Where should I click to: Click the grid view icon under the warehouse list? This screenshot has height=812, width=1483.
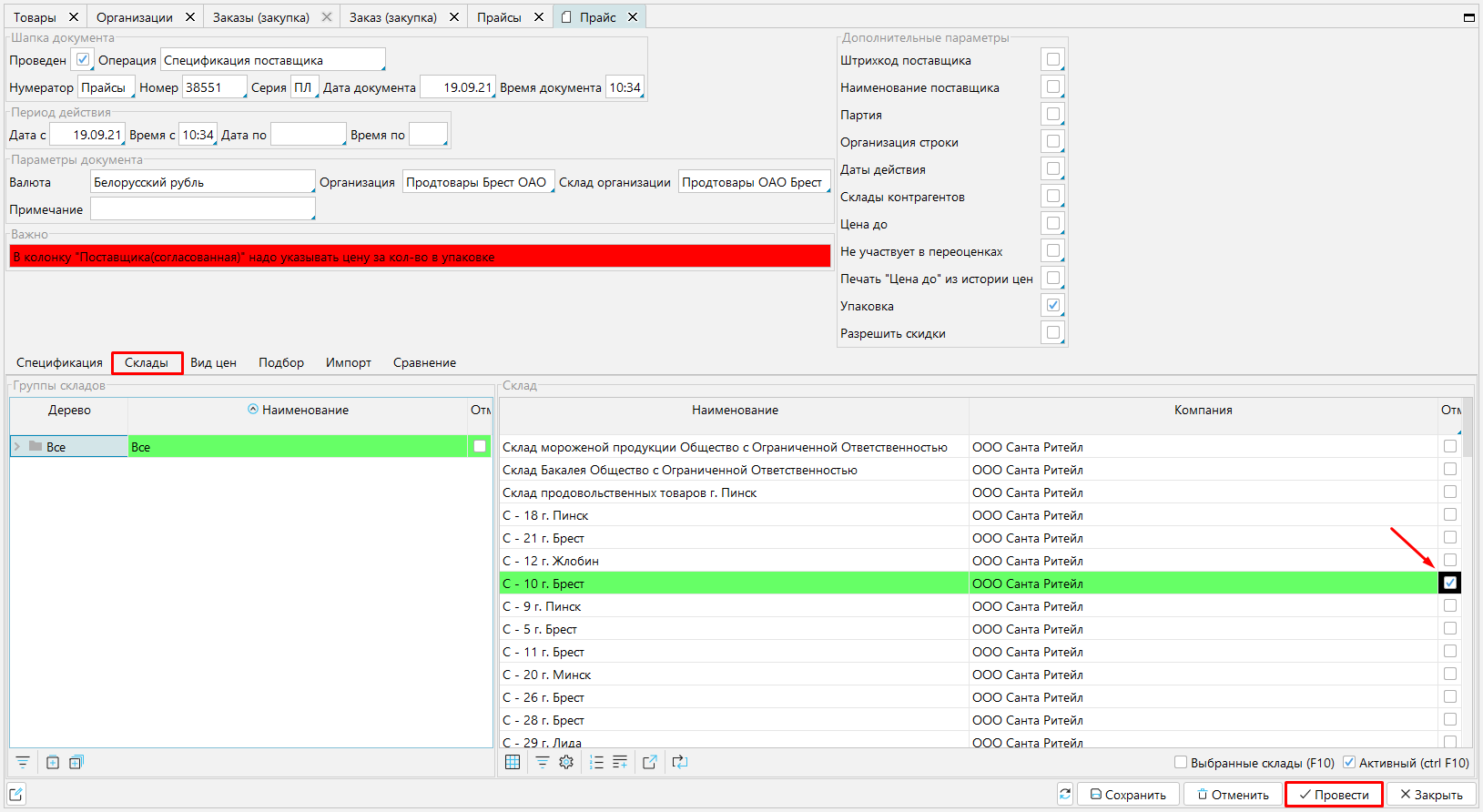tap(513, 763)
